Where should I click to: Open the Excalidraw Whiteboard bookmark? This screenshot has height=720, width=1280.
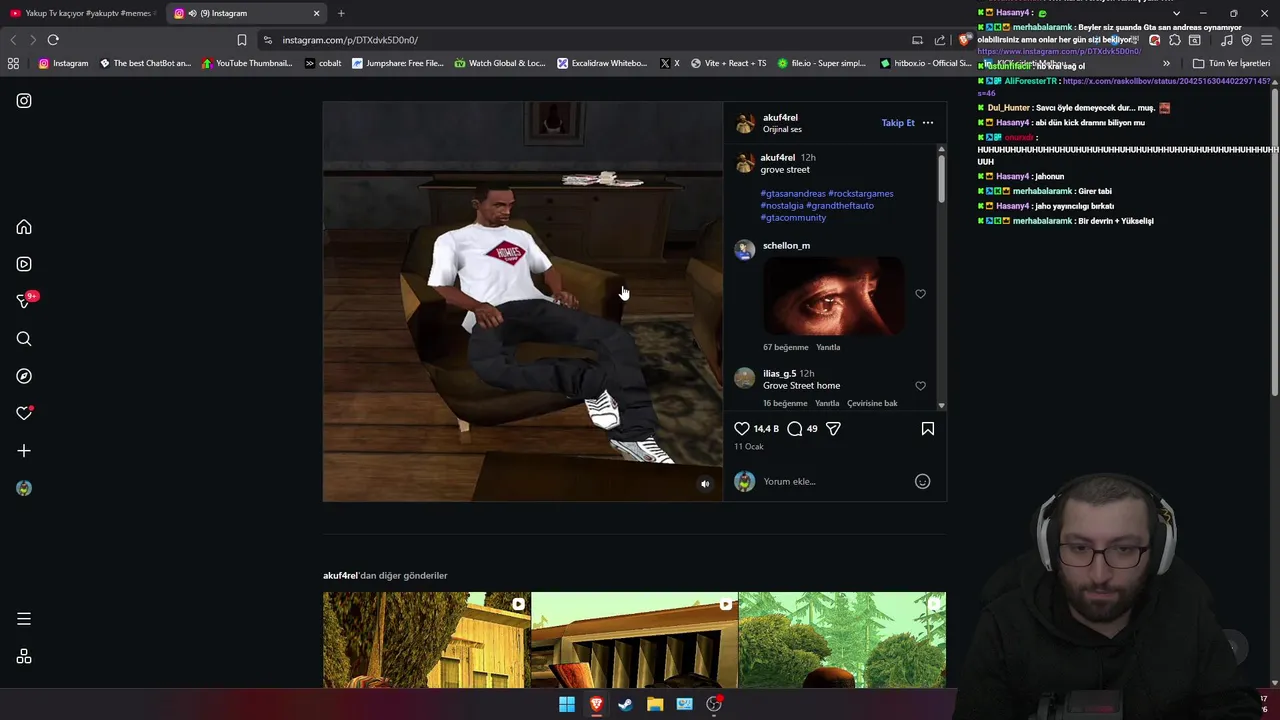[x=602, y=63]
